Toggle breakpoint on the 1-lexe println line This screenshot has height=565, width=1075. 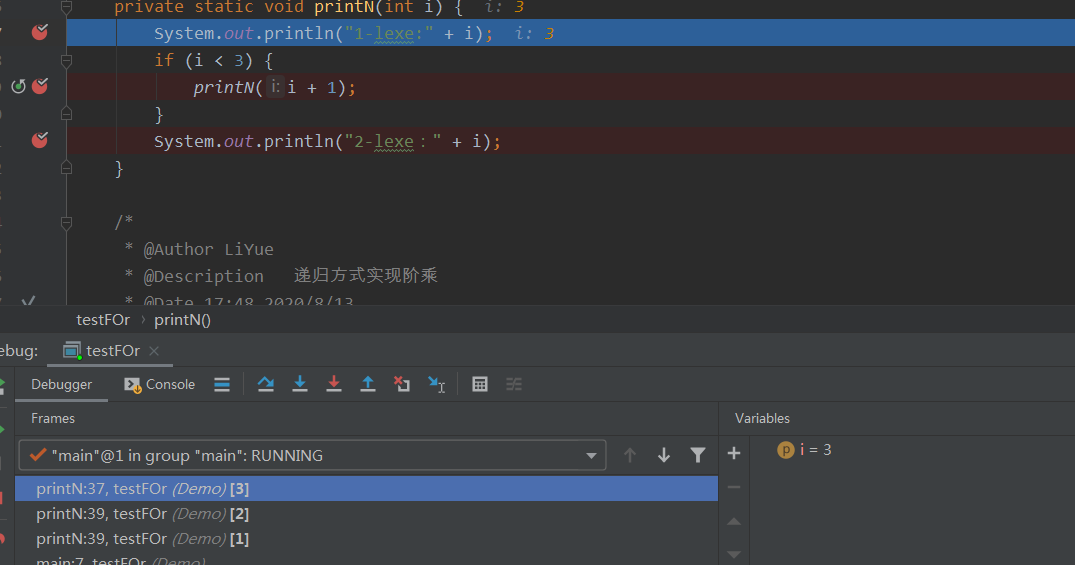coord(40,32)
